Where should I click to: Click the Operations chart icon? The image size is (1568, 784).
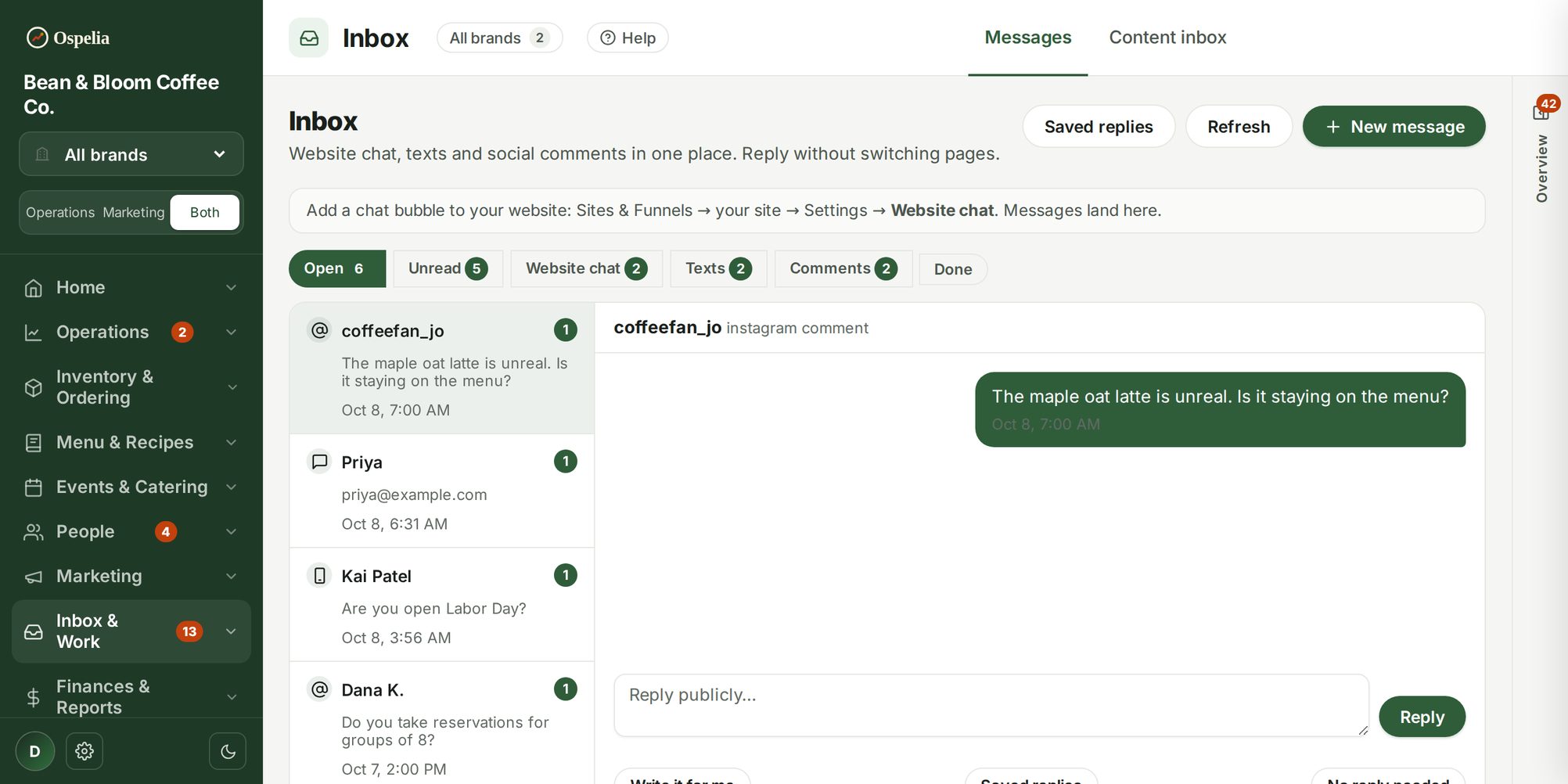tap(34, 333)
